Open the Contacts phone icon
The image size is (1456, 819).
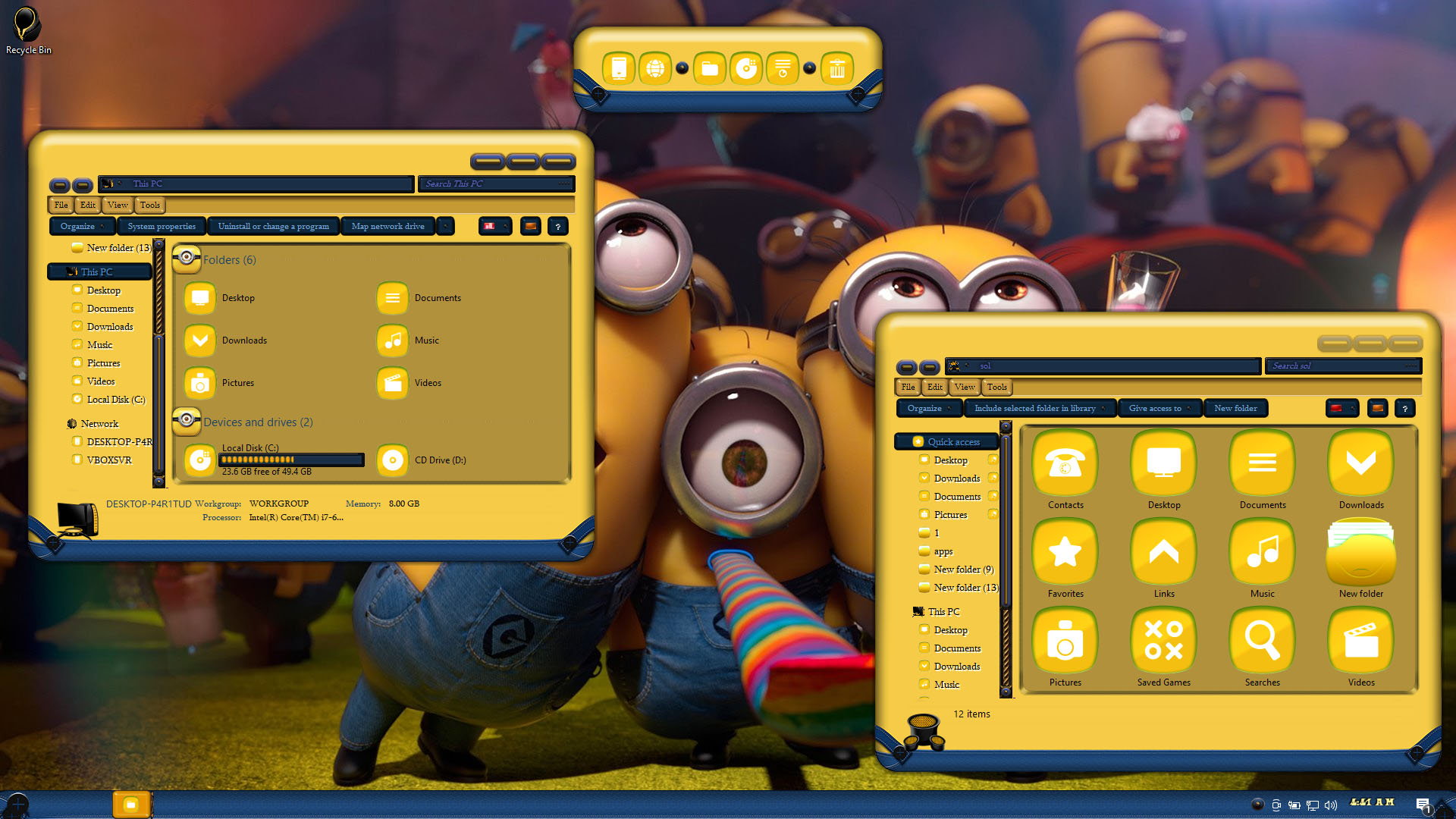click(x=1065, y=463)
